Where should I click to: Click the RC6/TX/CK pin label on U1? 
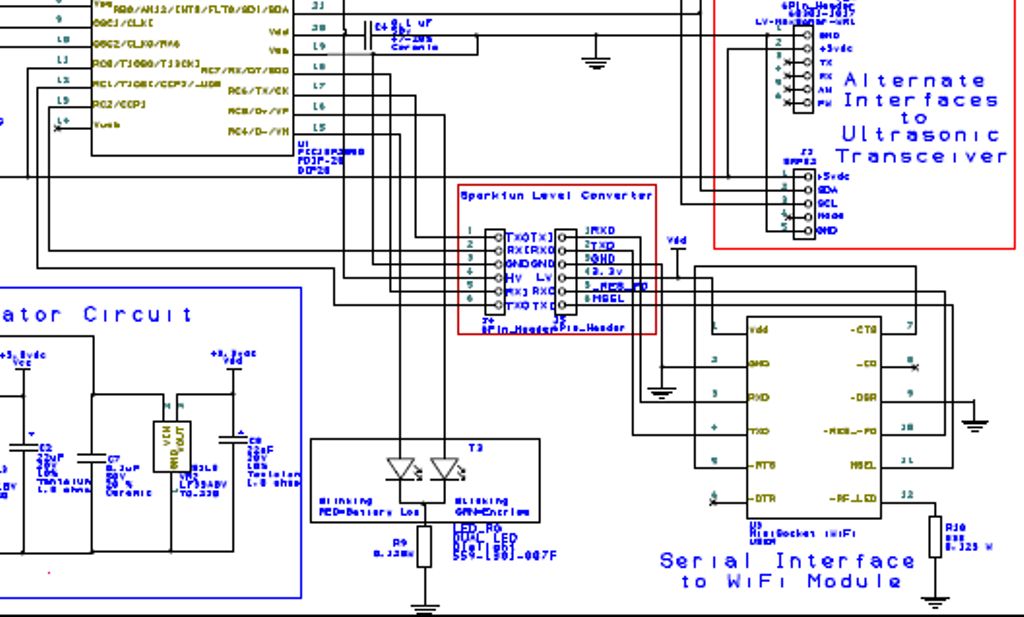pos(258,90)
